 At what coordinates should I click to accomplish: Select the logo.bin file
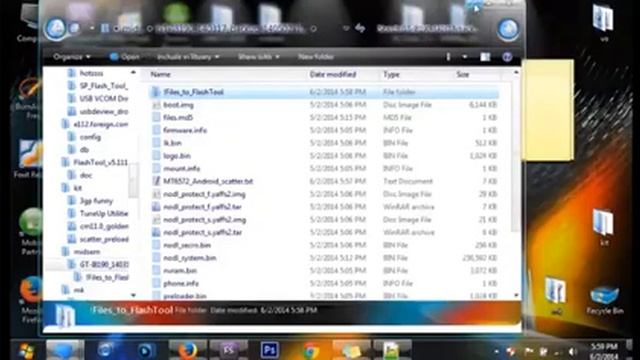click(x=176, y=156)
